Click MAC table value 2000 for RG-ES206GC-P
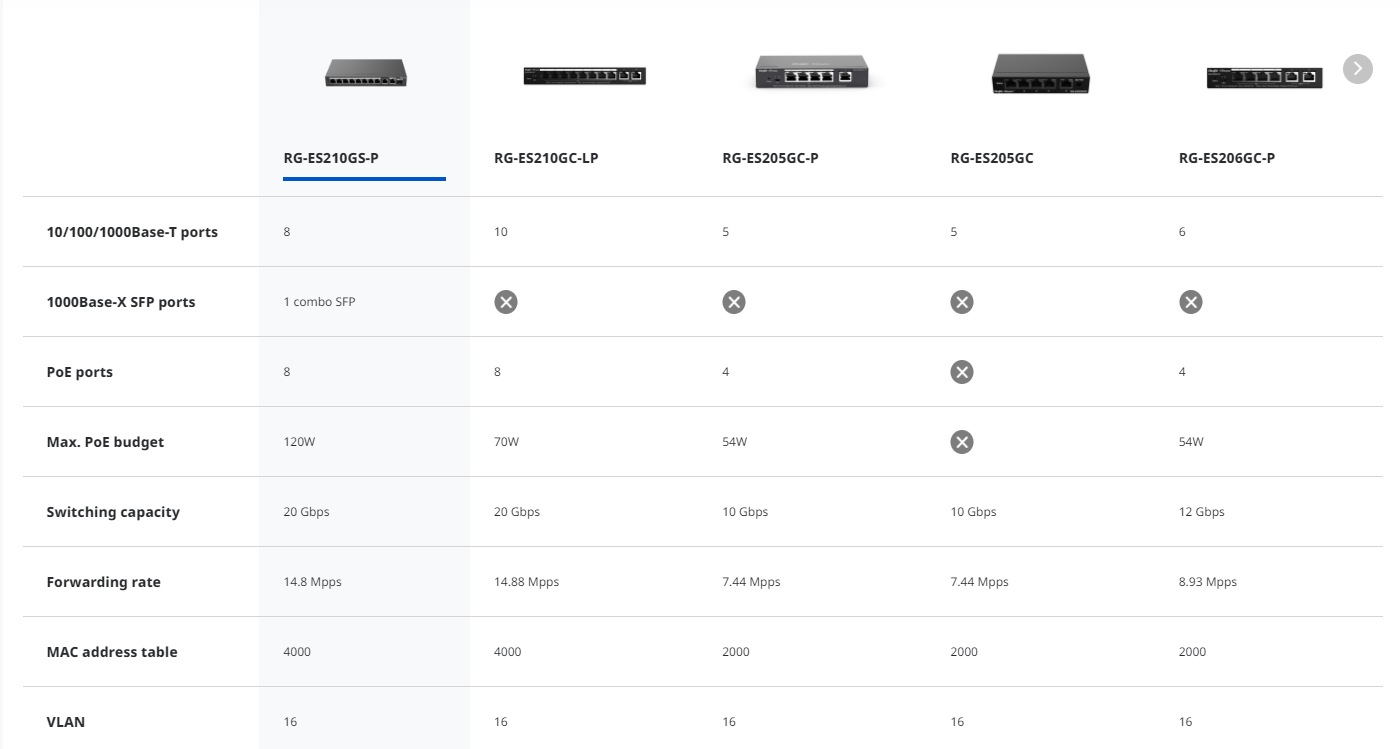Viewport: 1400px width, 749px height. [x=1192, y=652]
